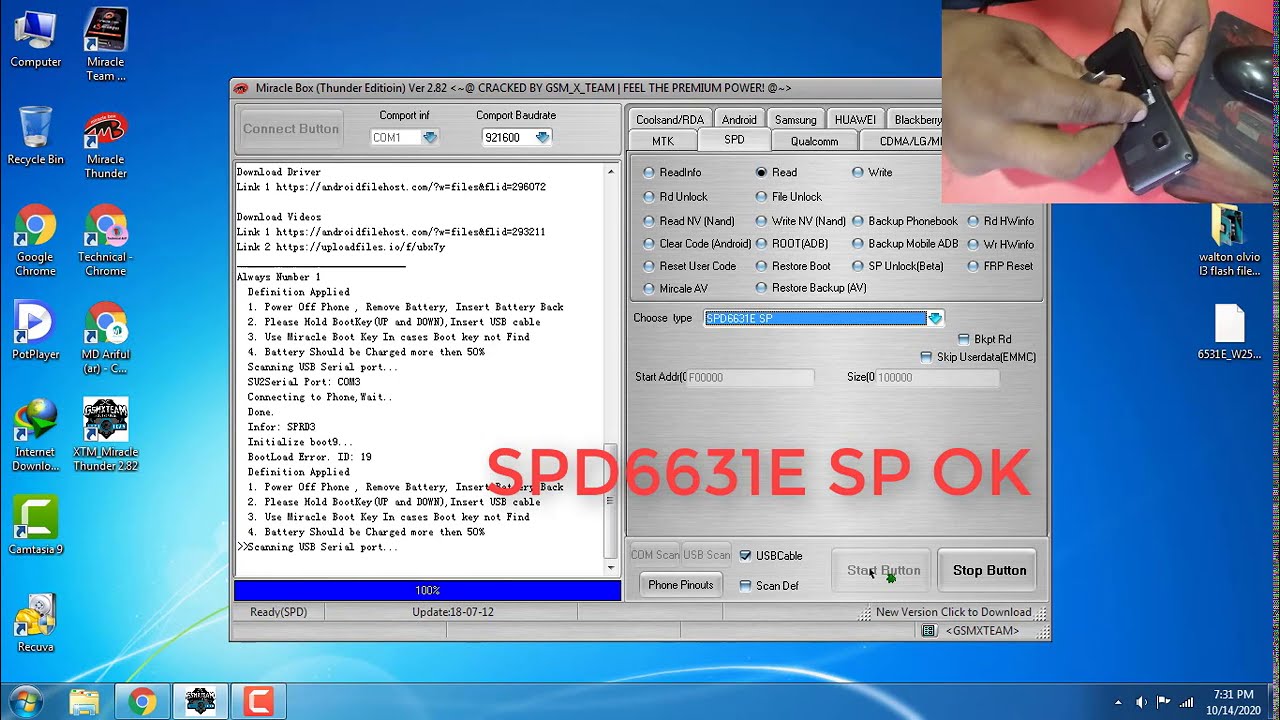1280x720 pixels.
Task: Click the COM Scan button
Action: point(655,555)
